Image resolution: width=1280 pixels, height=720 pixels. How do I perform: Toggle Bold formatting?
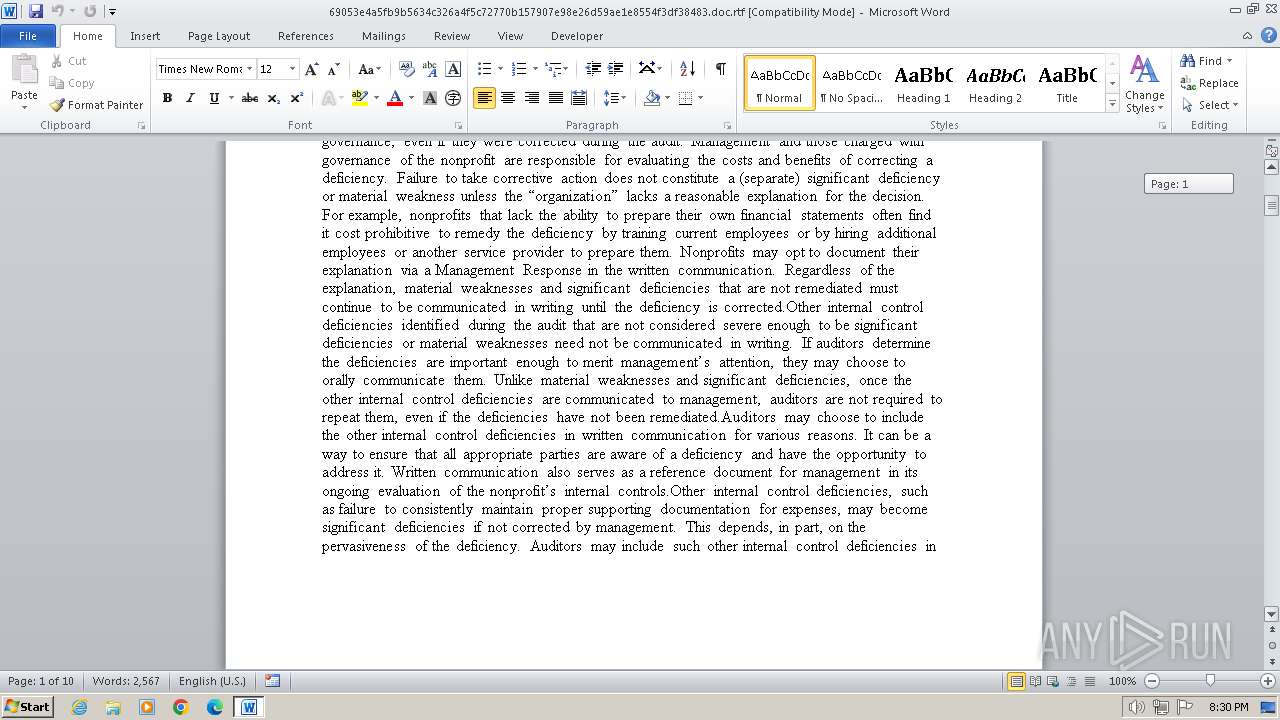pos(167,98)
